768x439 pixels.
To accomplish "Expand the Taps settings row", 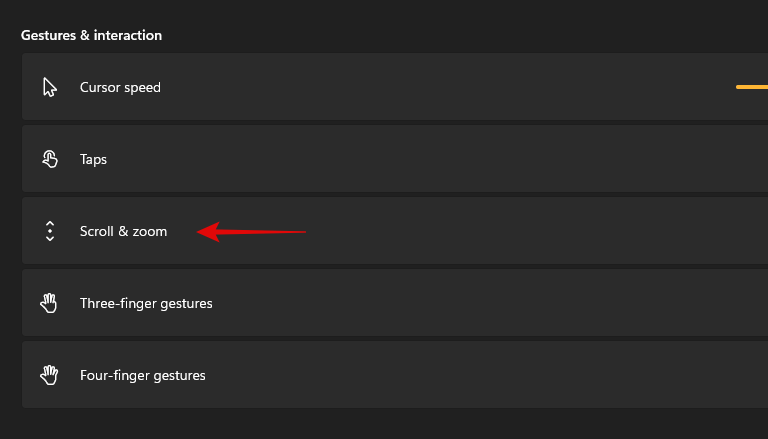I will [x=400, y=159].
